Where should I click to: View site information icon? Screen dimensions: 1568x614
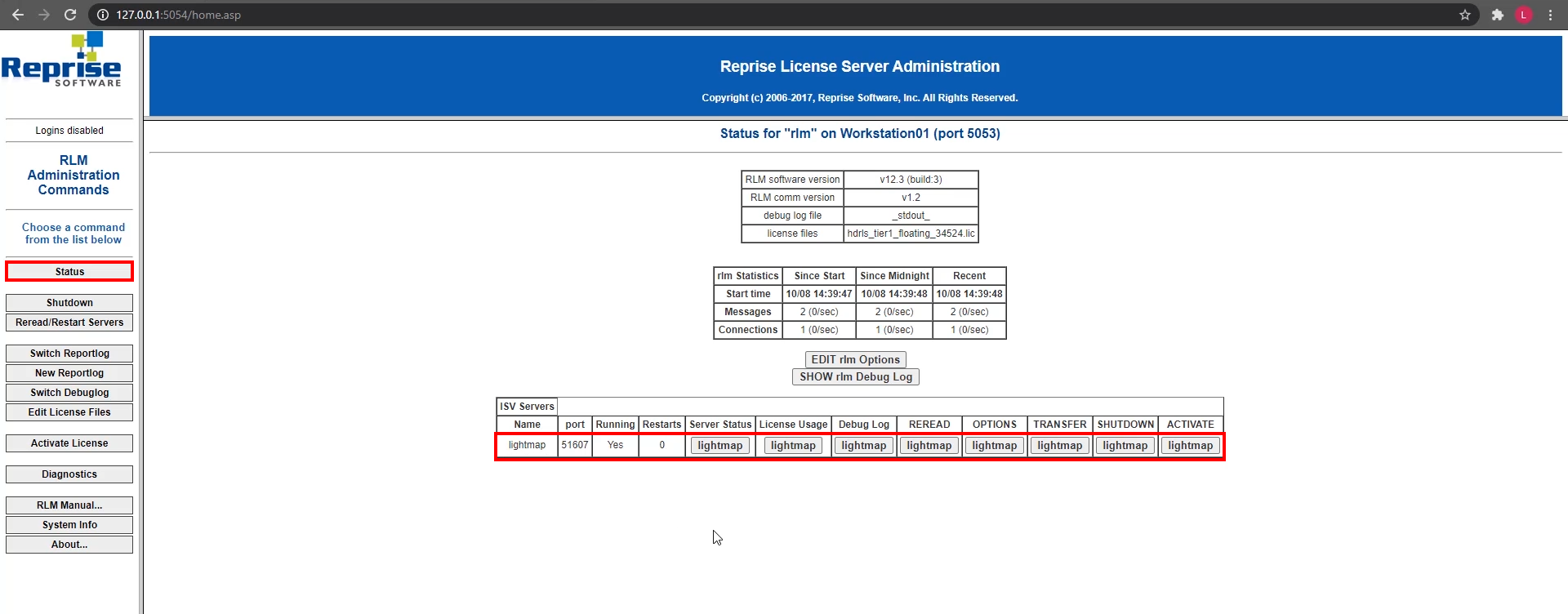click(x=102, y=15)
